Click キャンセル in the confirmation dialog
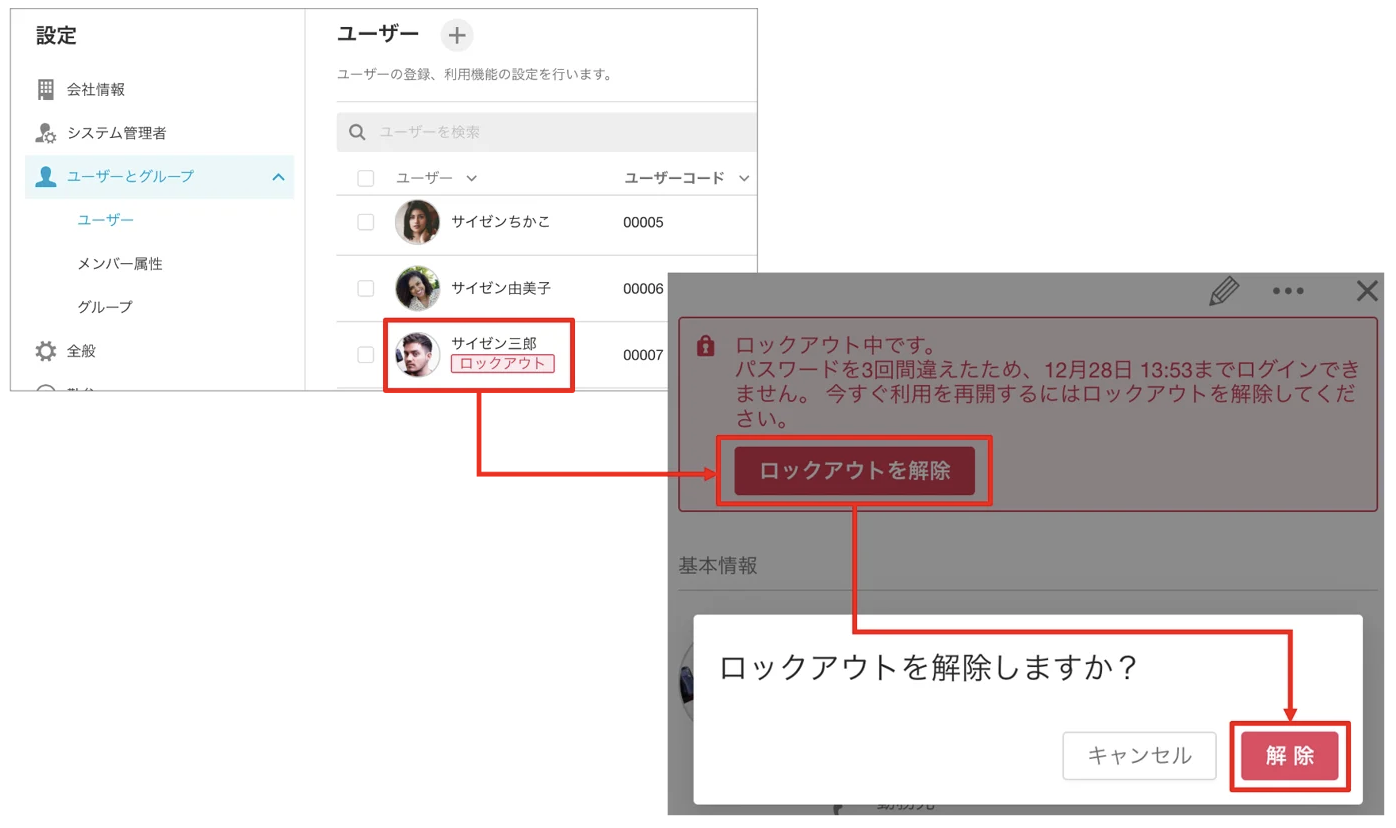Viewport: 1396px width, 828px height. (1139, 756)
